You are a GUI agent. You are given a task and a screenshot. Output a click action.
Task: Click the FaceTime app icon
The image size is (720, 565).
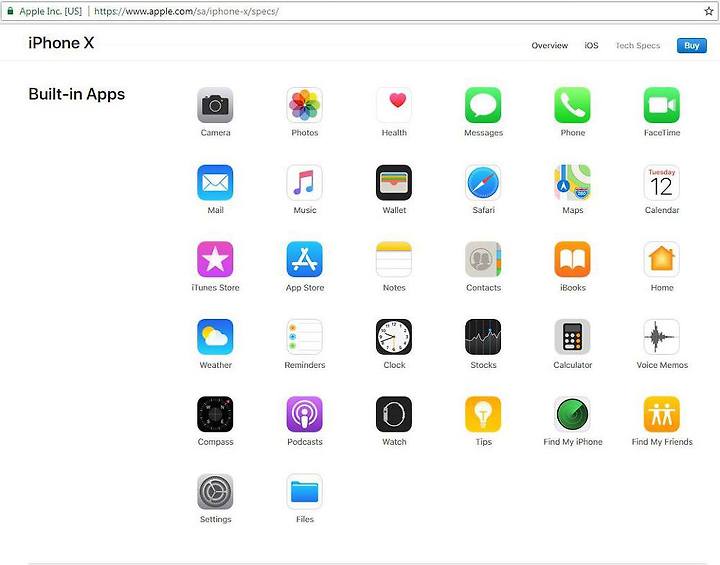point(662,105)
